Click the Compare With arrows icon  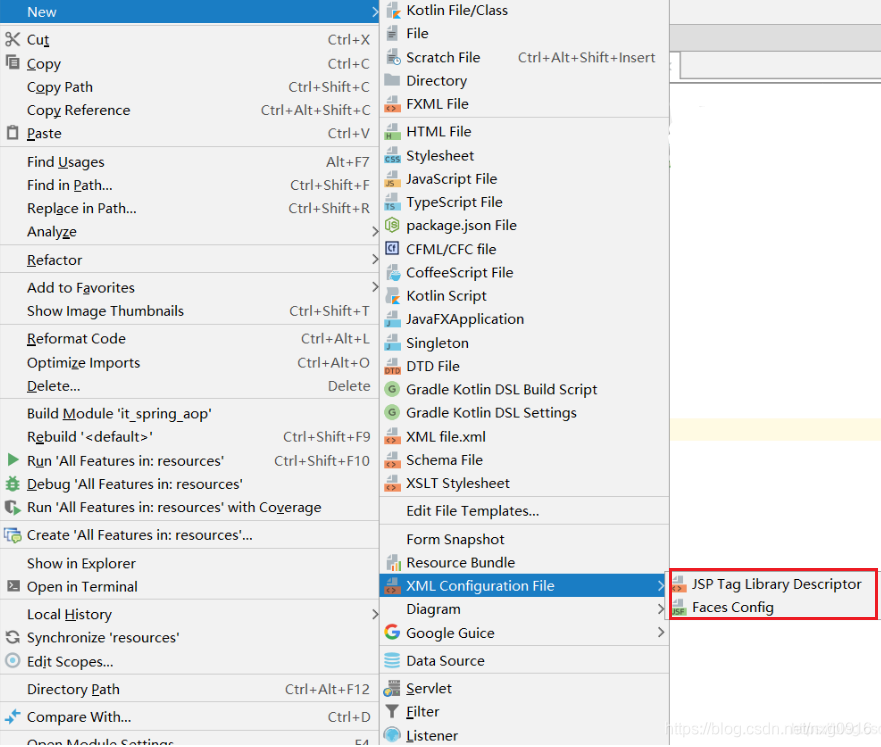[x=12, y=717]
